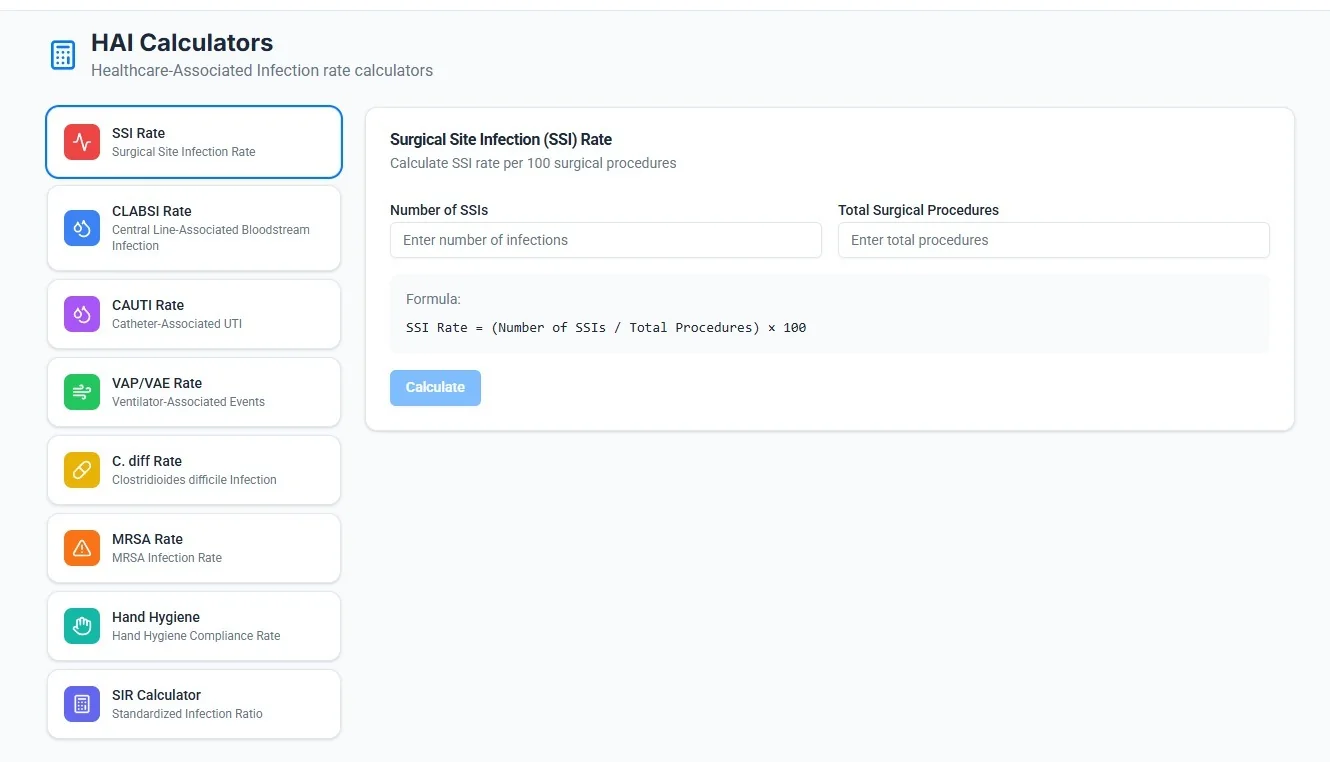The image size is (1330, 762).
Task: Switch to Hand Hygiene compliance calculator
Action: (194, 626)
